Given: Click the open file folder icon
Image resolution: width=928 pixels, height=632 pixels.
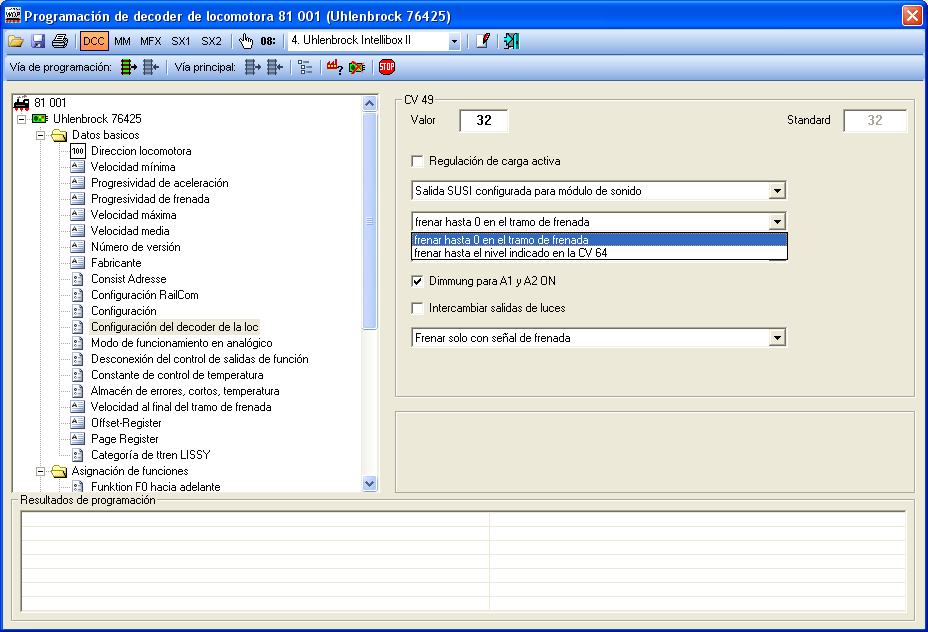Looking at the screenshot, I should pyautogui.click(x=15, y=41).
